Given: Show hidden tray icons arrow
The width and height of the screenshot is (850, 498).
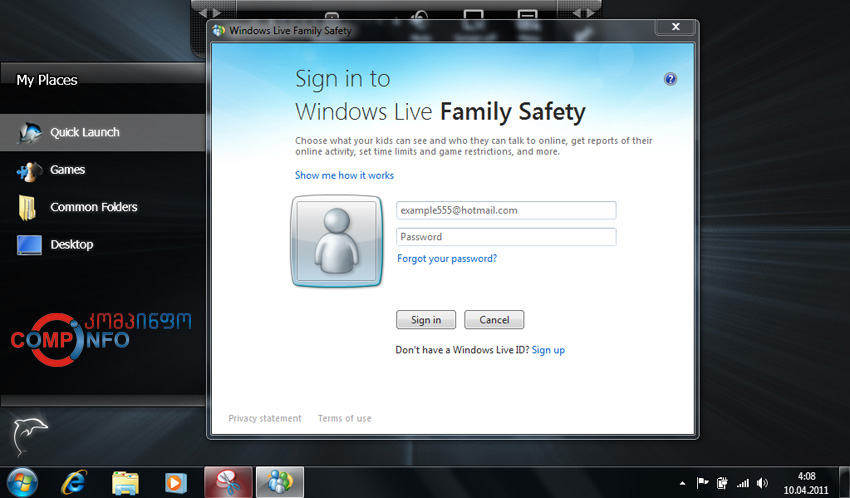Looking at the screenshot, I should pyautogui.click(x=682, y=483).
